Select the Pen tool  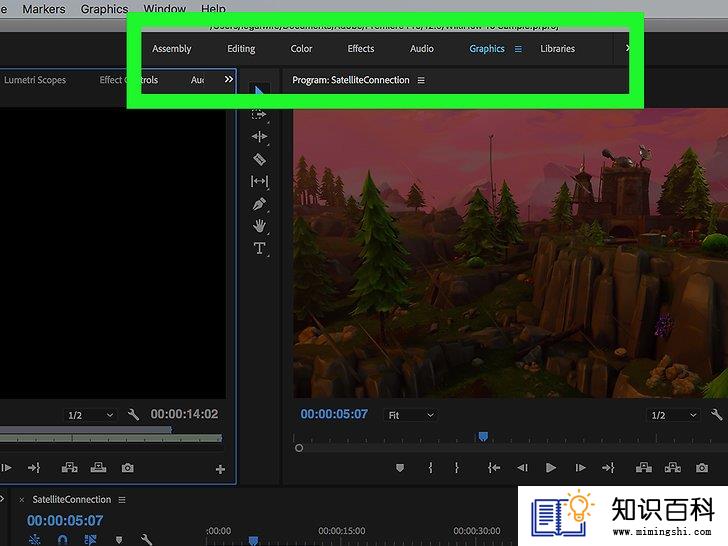pos(259,204)
